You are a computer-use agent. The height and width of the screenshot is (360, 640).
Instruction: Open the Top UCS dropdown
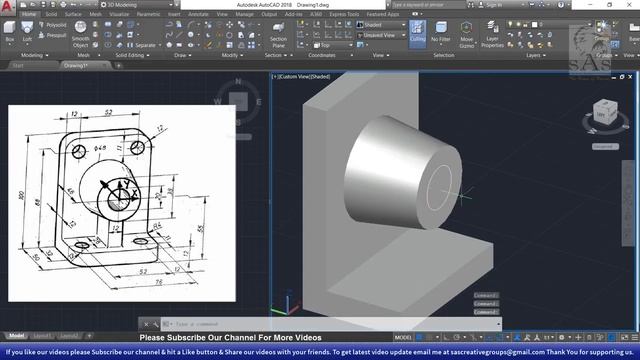click(x=333, y=45)
